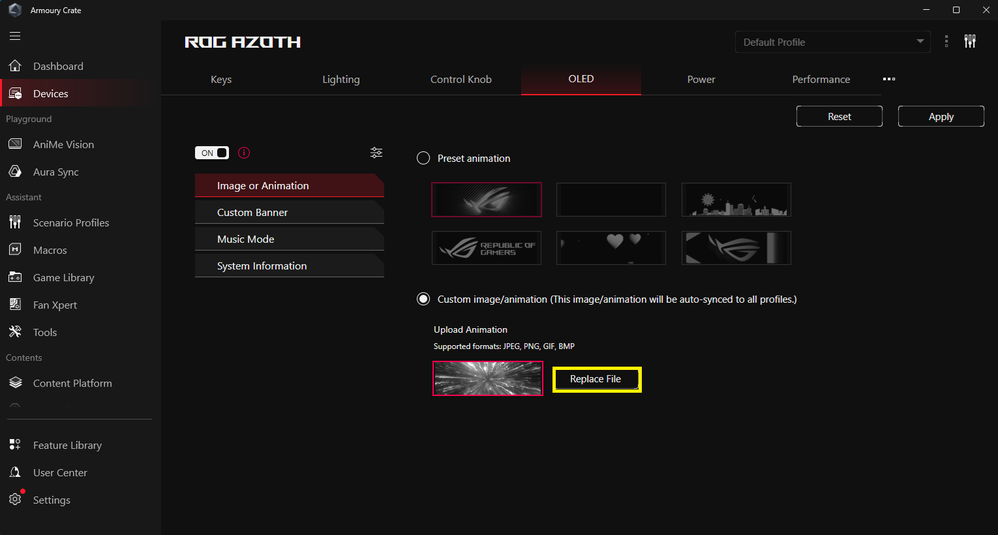Switch to the Lighting tab
Image resolution: width=998 pixels, height=535 pixels.
tap(341, 79)
